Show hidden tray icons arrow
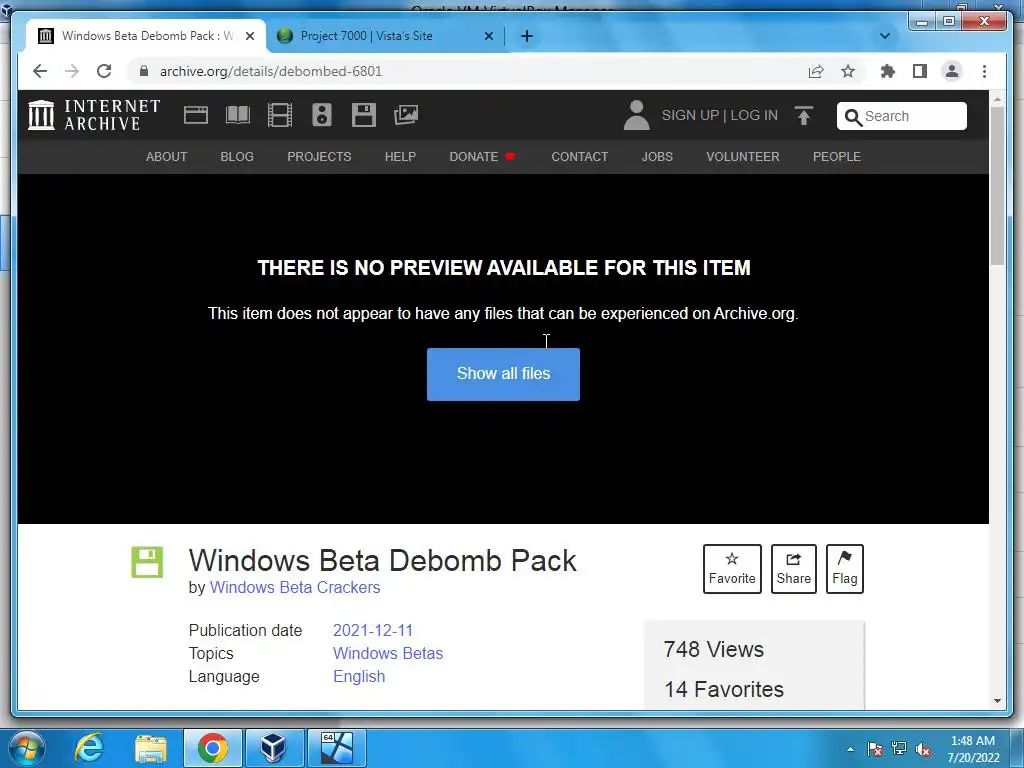The height and width of the screenshot is (768, 1024). pos(850,749)
